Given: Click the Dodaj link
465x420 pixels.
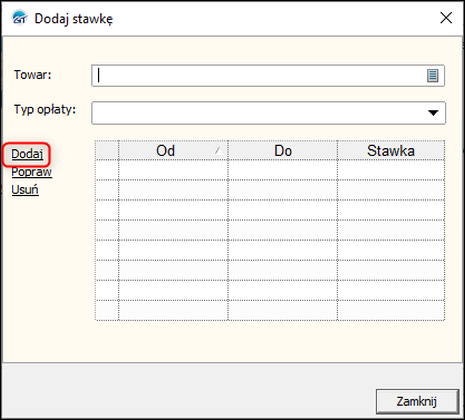Looking at the screenshot, I should coord(27,154).
